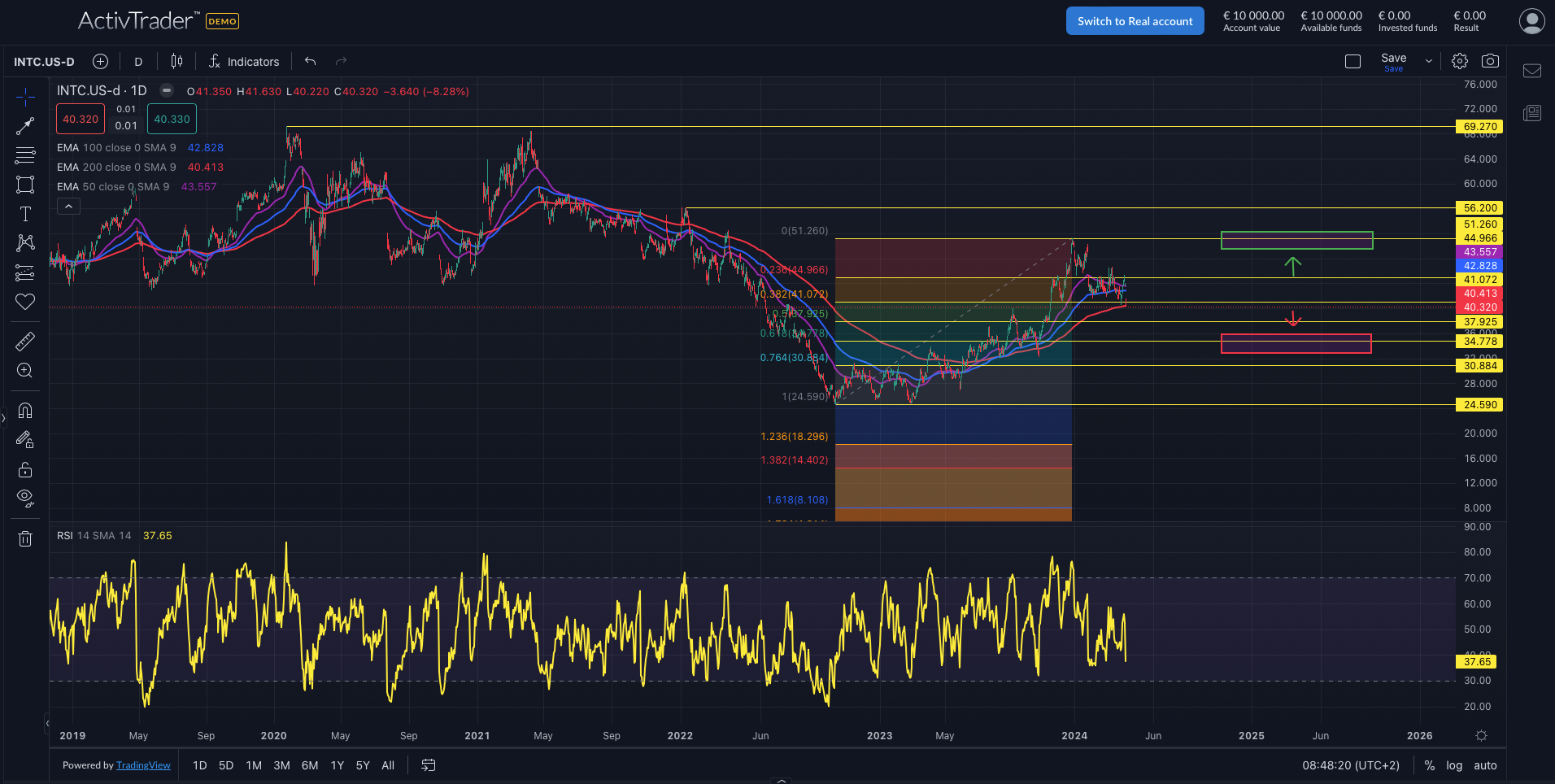
Task: Open chart settings gear icon
Action: coord(1460,61)
